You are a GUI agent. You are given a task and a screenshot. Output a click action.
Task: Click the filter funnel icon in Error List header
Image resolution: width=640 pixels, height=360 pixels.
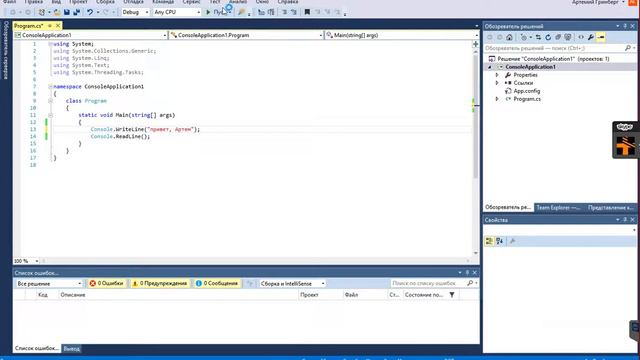coord(452,295)
